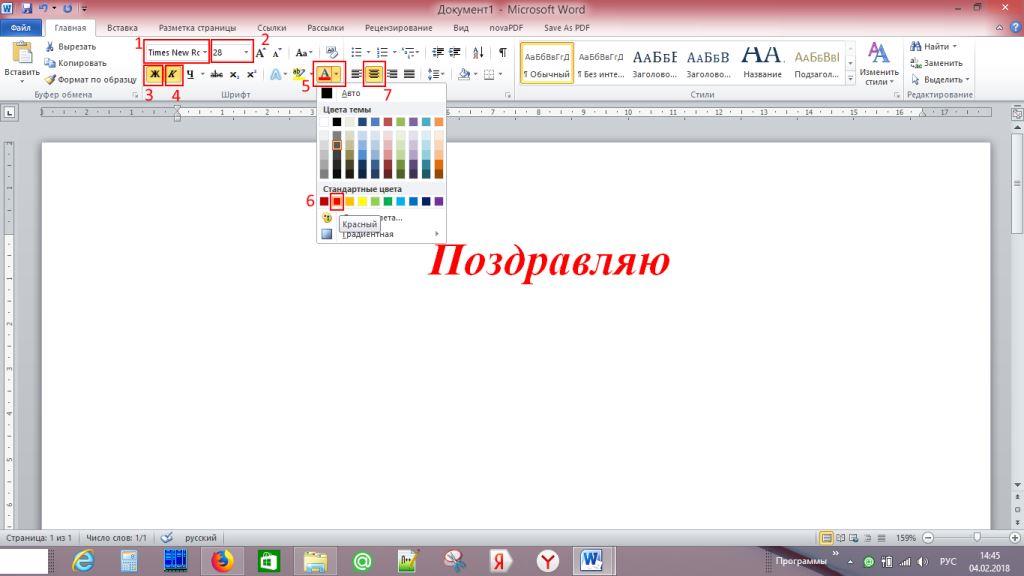The width and height of the screenshot is (1024, 576).
Task: Open Изменить стили dropdown
Action: coord(878,63)
